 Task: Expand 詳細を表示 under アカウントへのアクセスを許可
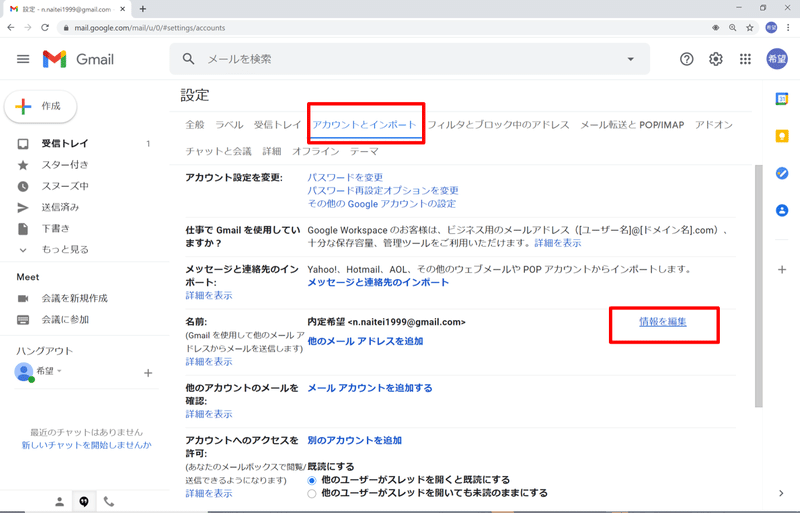pyautogui.click(x=209, y=493)
